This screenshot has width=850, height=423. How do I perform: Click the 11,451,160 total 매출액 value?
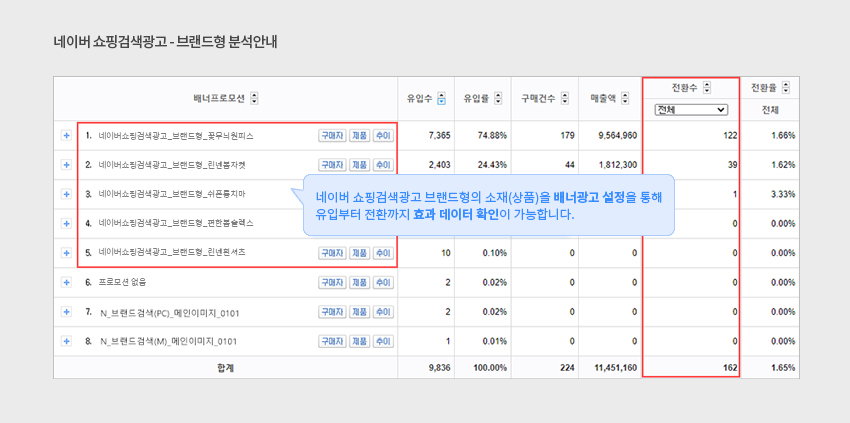[x=615, y=368]
